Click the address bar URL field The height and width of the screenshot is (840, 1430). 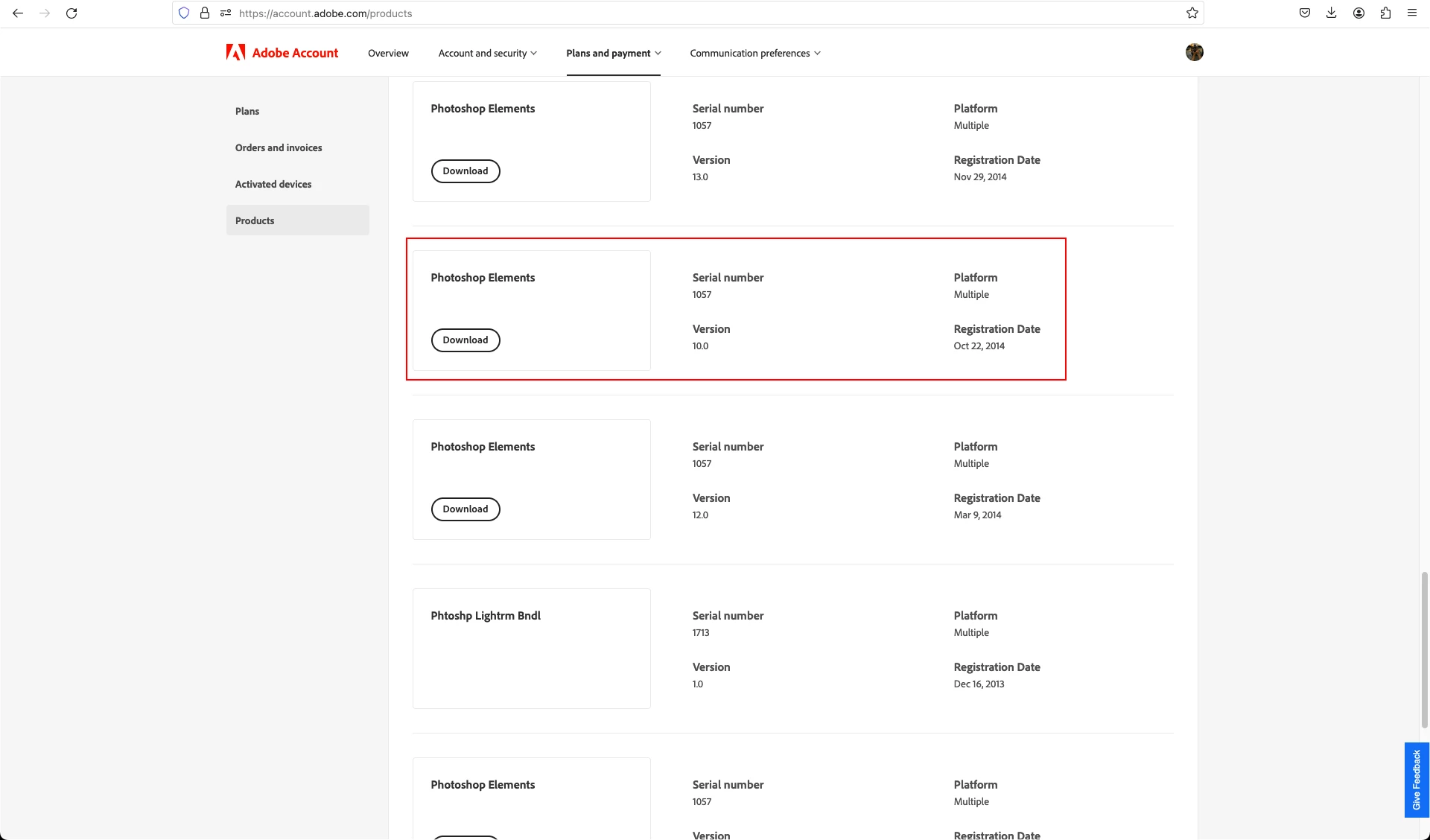click(x=670, y=13)
